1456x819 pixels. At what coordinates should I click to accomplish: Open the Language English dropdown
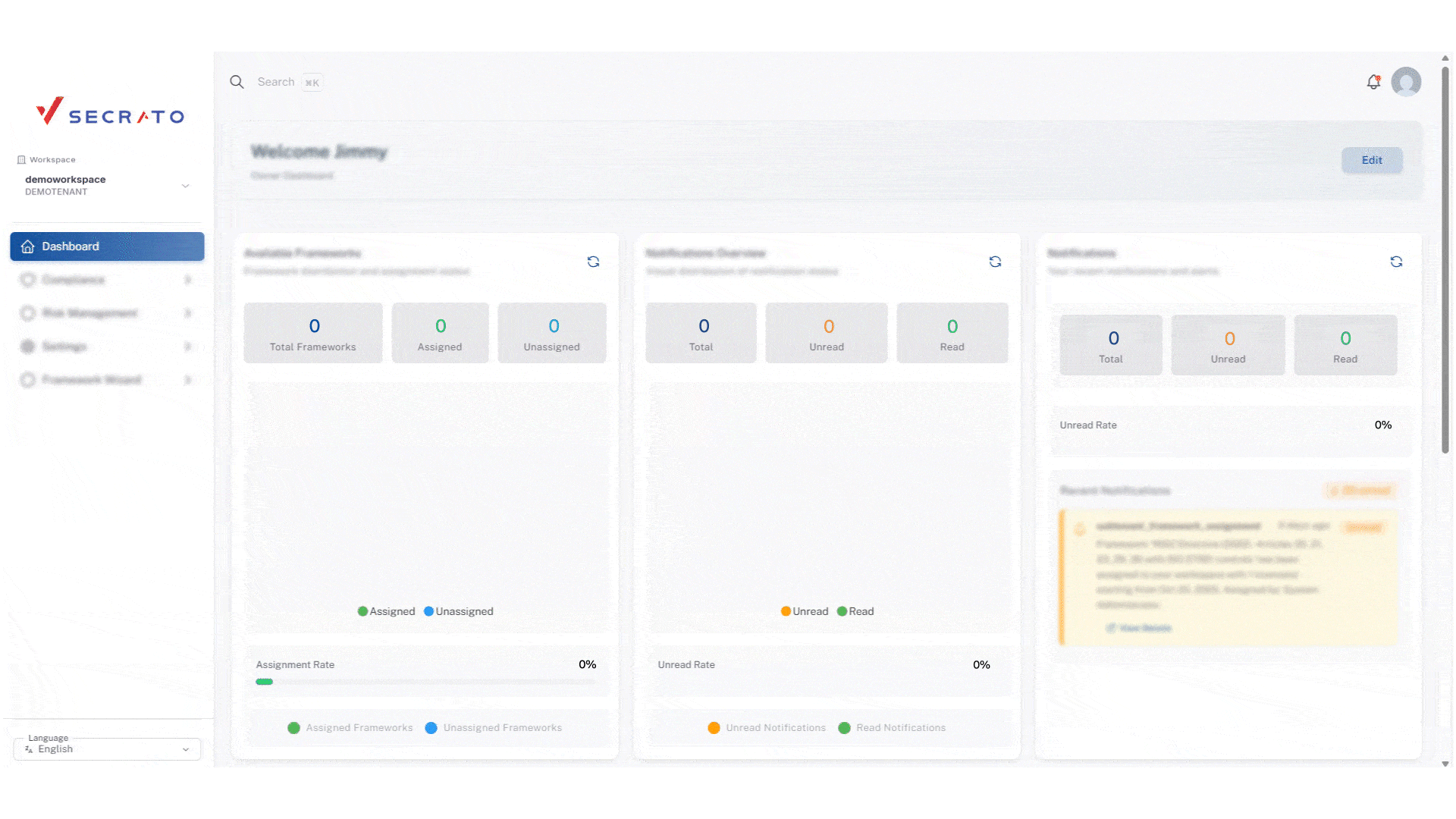click(107, 748)
